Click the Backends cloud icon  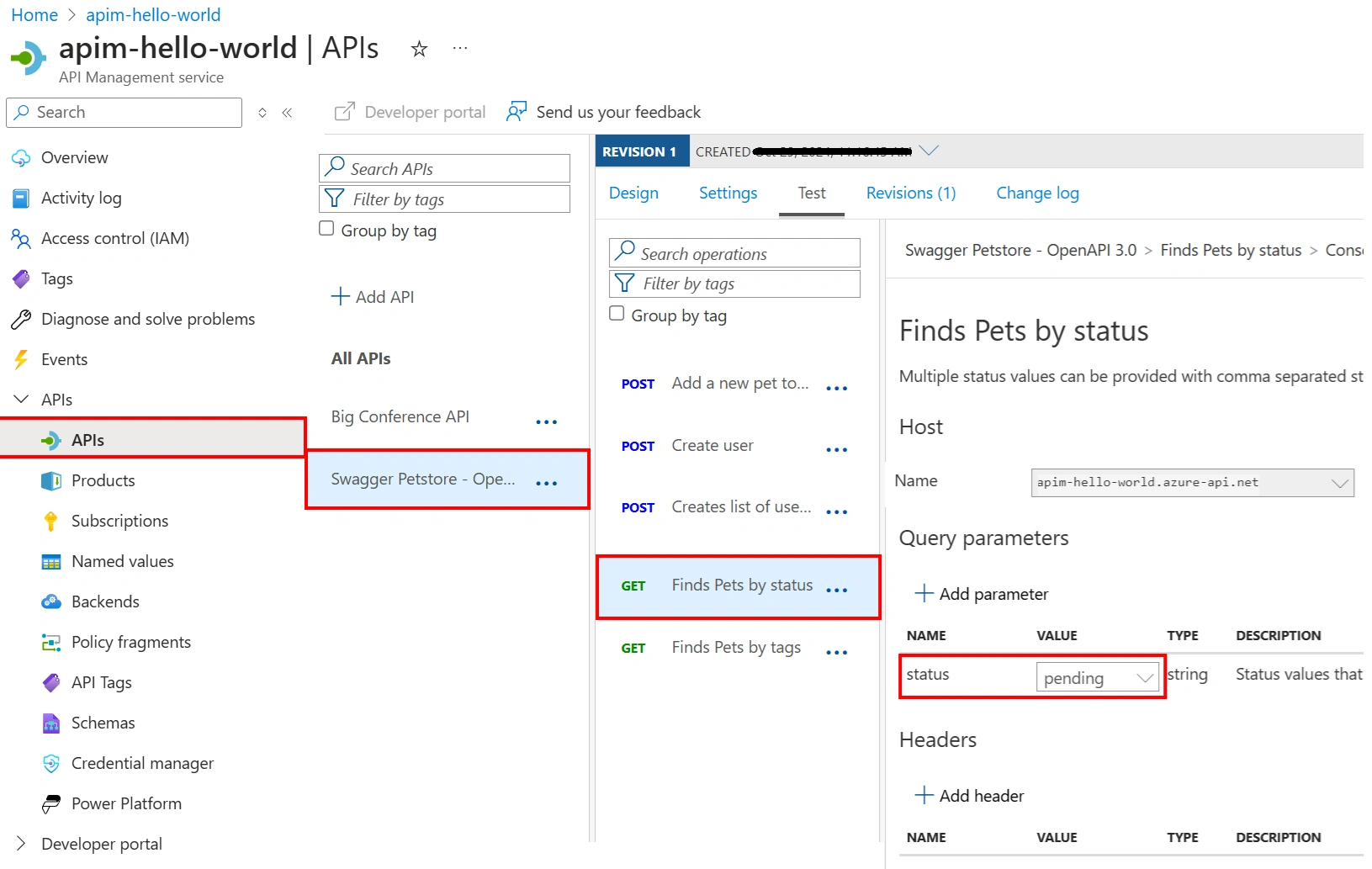pyautogui.click(x=51, y=602)
